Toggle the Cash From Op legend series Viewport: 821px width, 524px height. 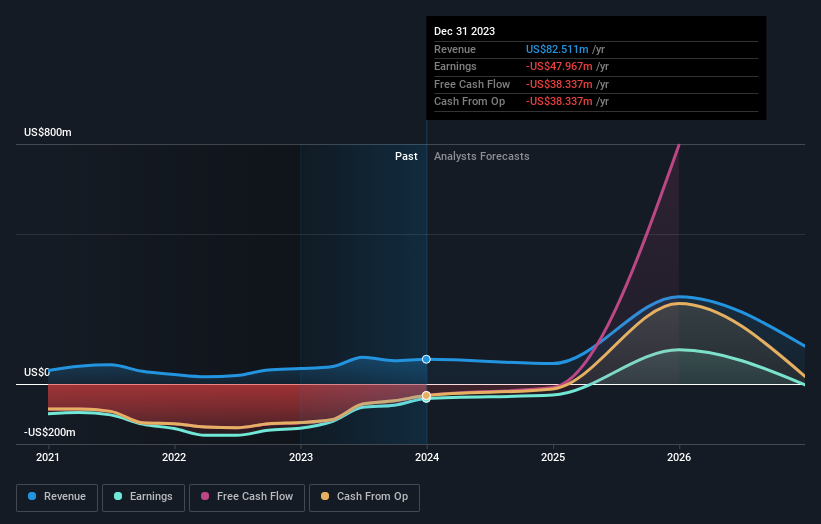(364, 497)
